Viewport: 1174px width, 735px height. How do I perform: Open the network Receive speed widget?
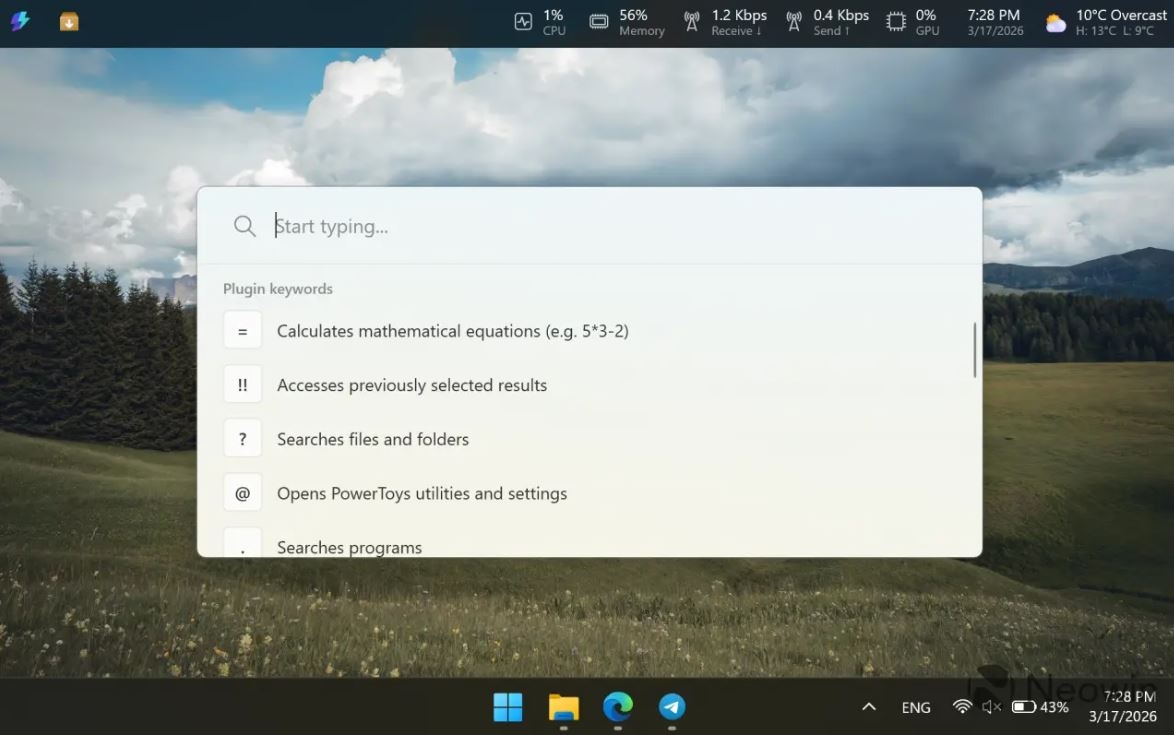(x=725, y=22)
